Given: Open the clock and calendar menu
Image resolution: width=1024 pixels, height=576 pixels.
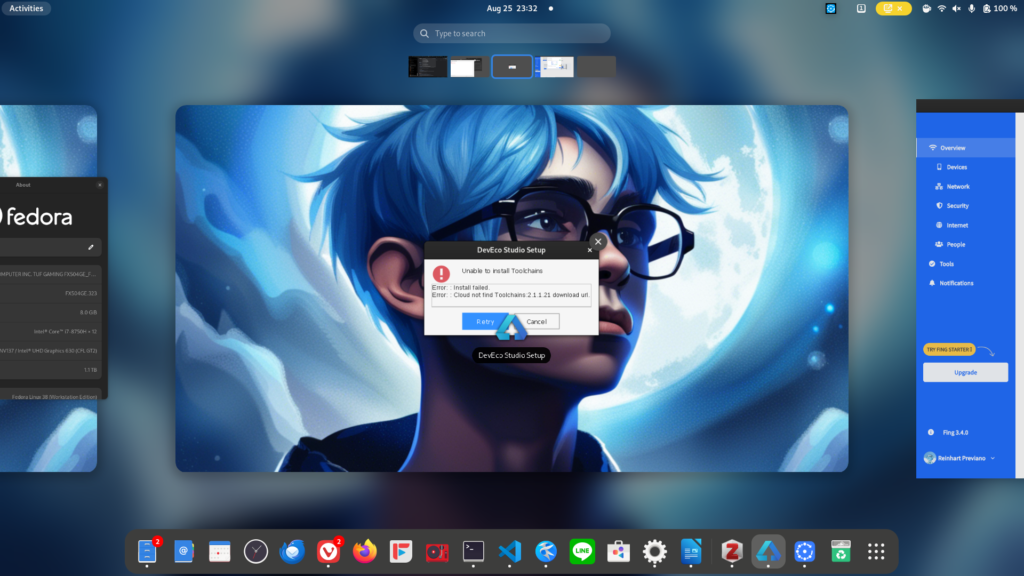Looking at the screenshot, I should coord(512,8).
